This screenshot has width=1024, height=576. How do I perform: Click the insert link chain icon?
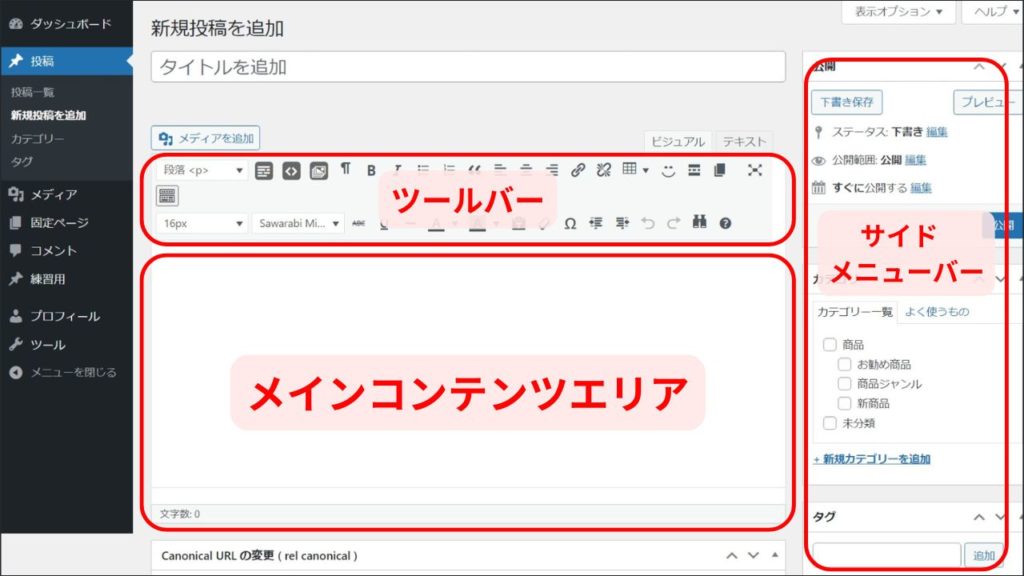578,170
